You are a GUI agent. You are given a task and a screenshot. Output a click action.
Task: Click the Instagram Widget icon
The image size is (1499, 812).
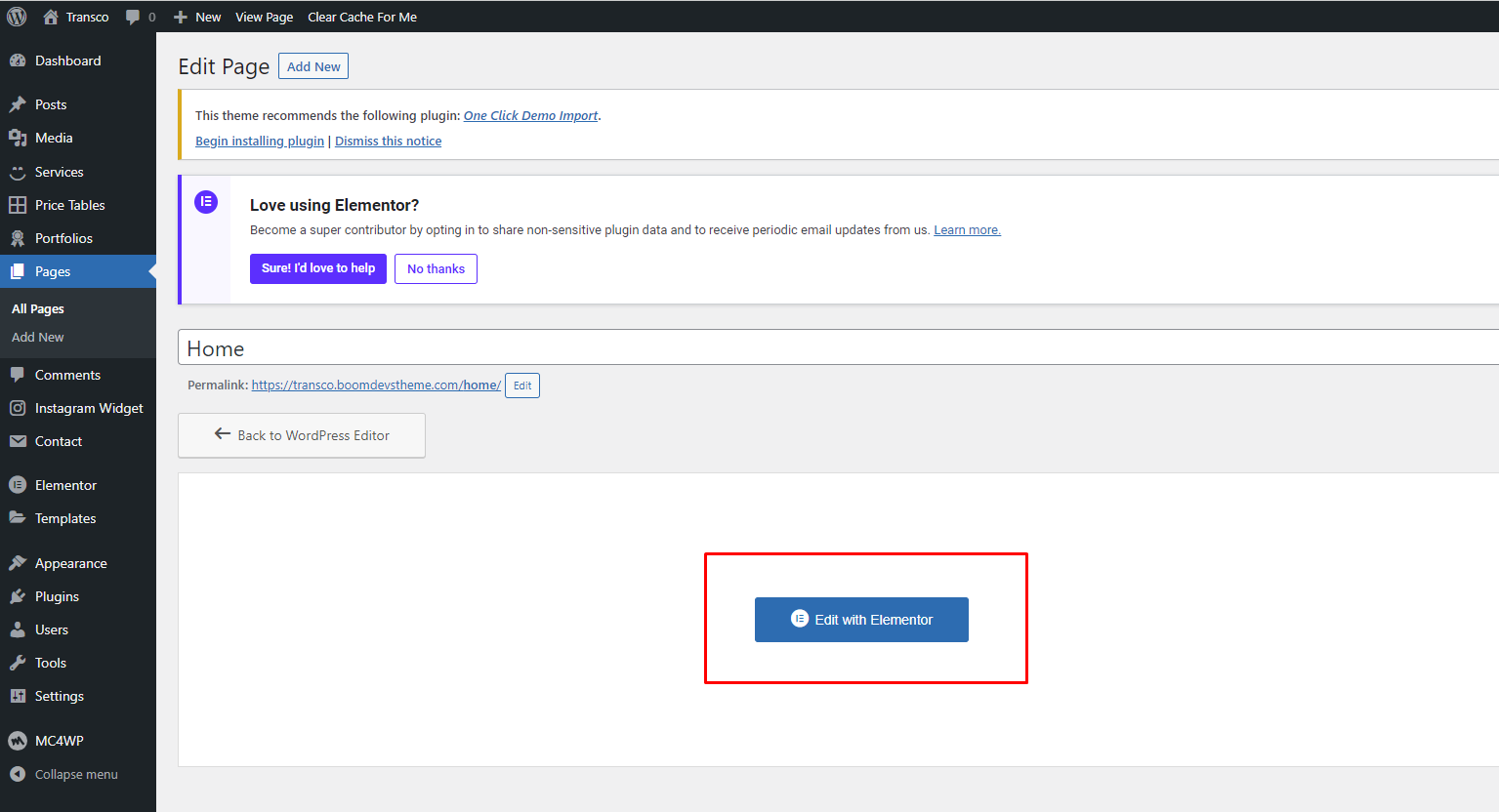click(18, 408)
